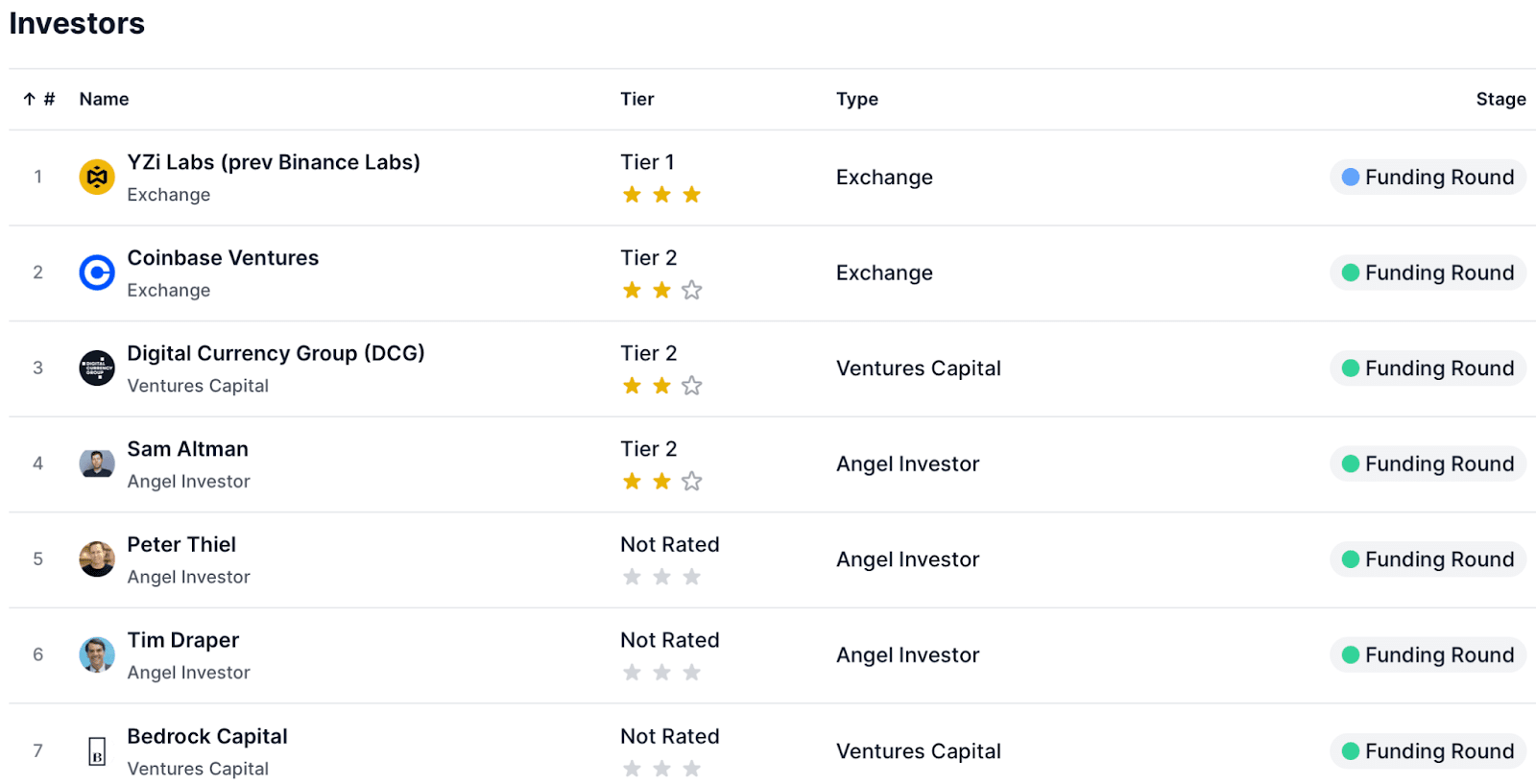Click YZi Labs' blue Funding Round badge
Image resolution: width=1536 pixels, height=784 pixels.
click(x=1428, y=178)
